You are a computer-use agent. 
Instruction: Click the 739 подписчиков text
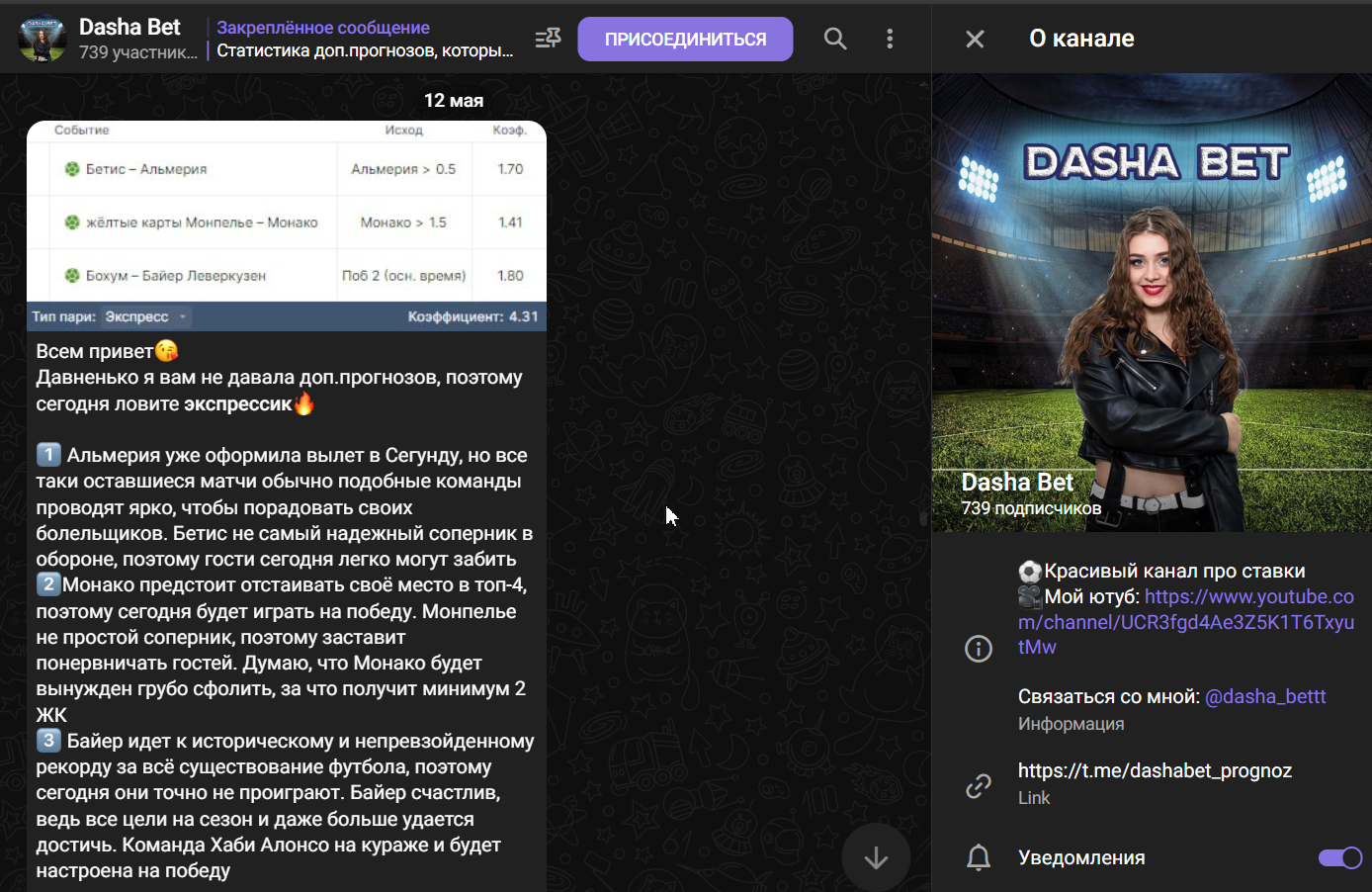point(1031,508)
